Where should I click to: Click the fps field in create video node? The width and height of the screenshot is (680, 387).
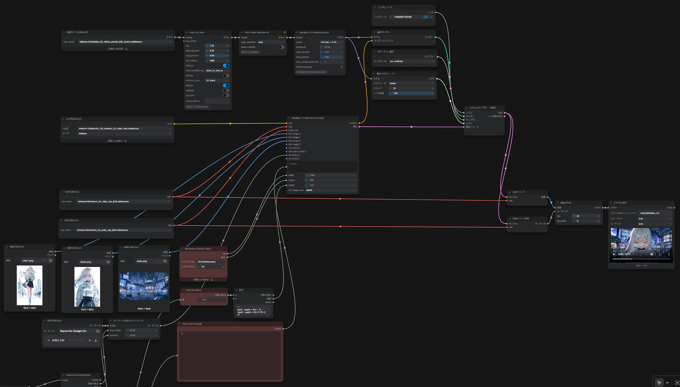point(585,216)
